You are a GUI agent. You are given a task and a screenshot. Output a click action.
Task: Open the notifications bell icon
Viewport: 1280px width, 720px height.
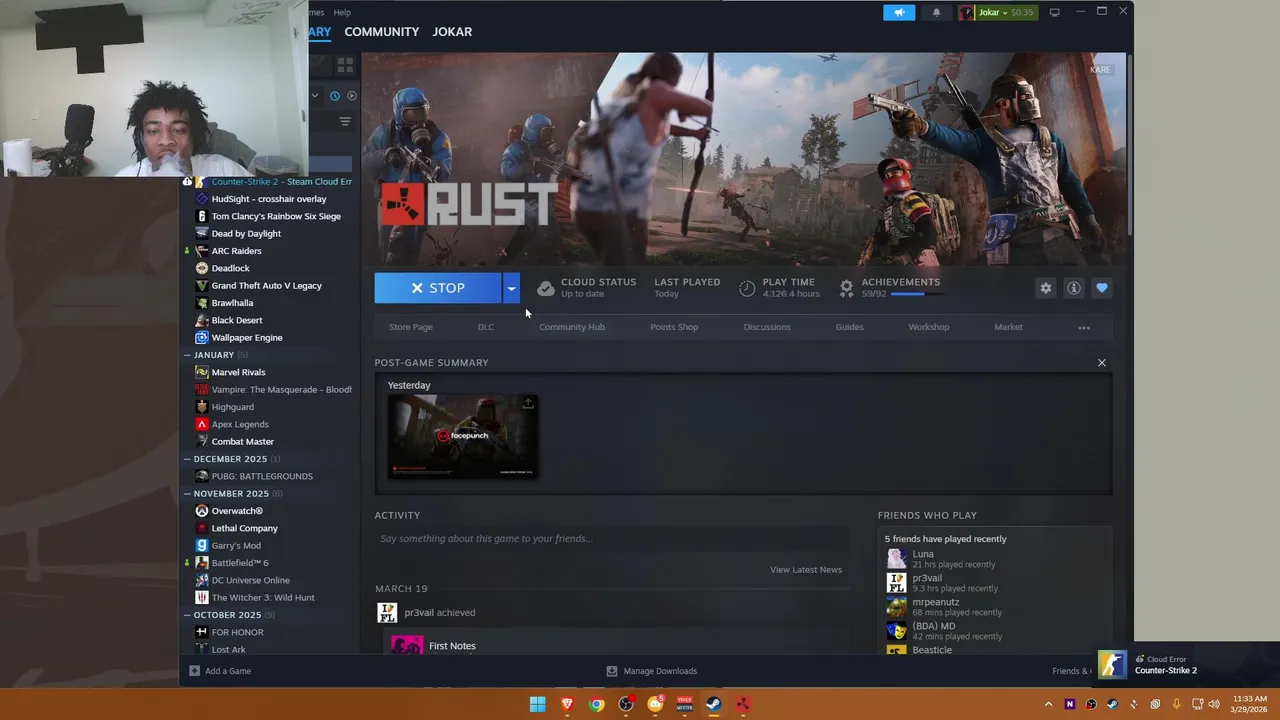(x=936, y=12)
